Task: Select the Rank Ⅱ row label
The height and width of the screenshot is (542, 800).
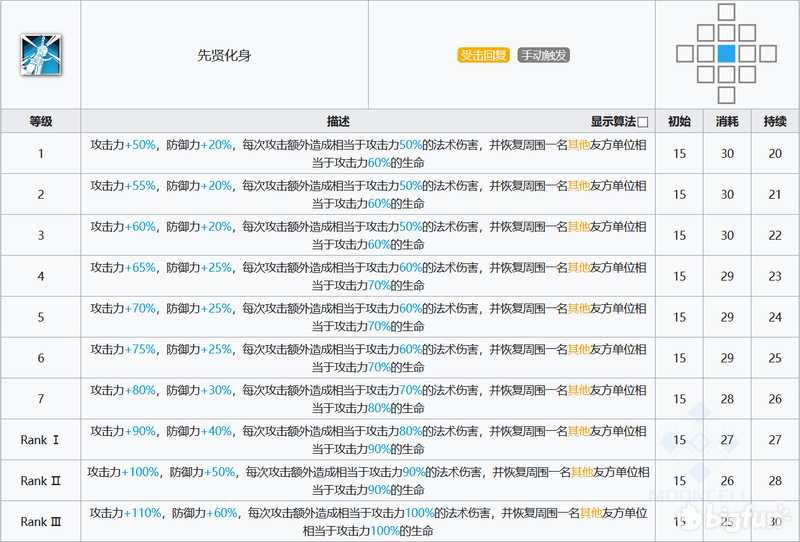Action: click(40, 481)
